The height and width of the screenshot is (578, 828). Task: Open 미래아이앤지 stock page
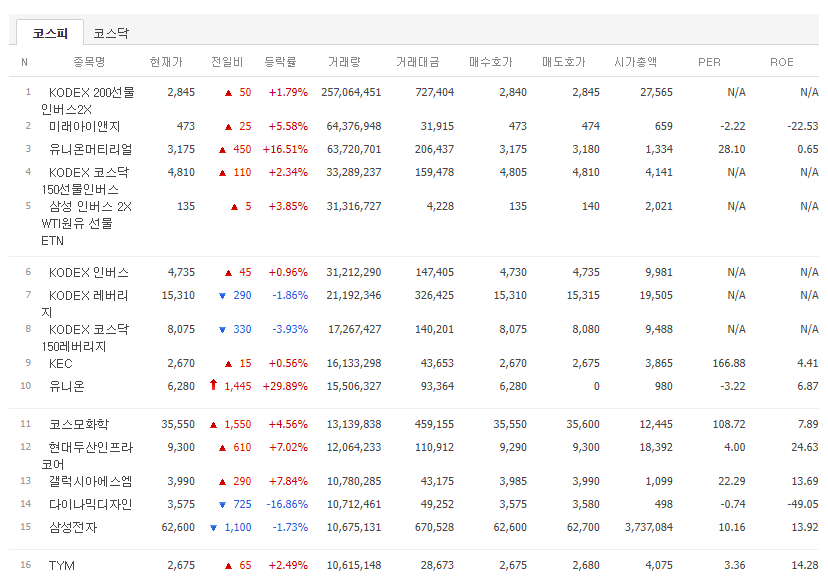84,126
